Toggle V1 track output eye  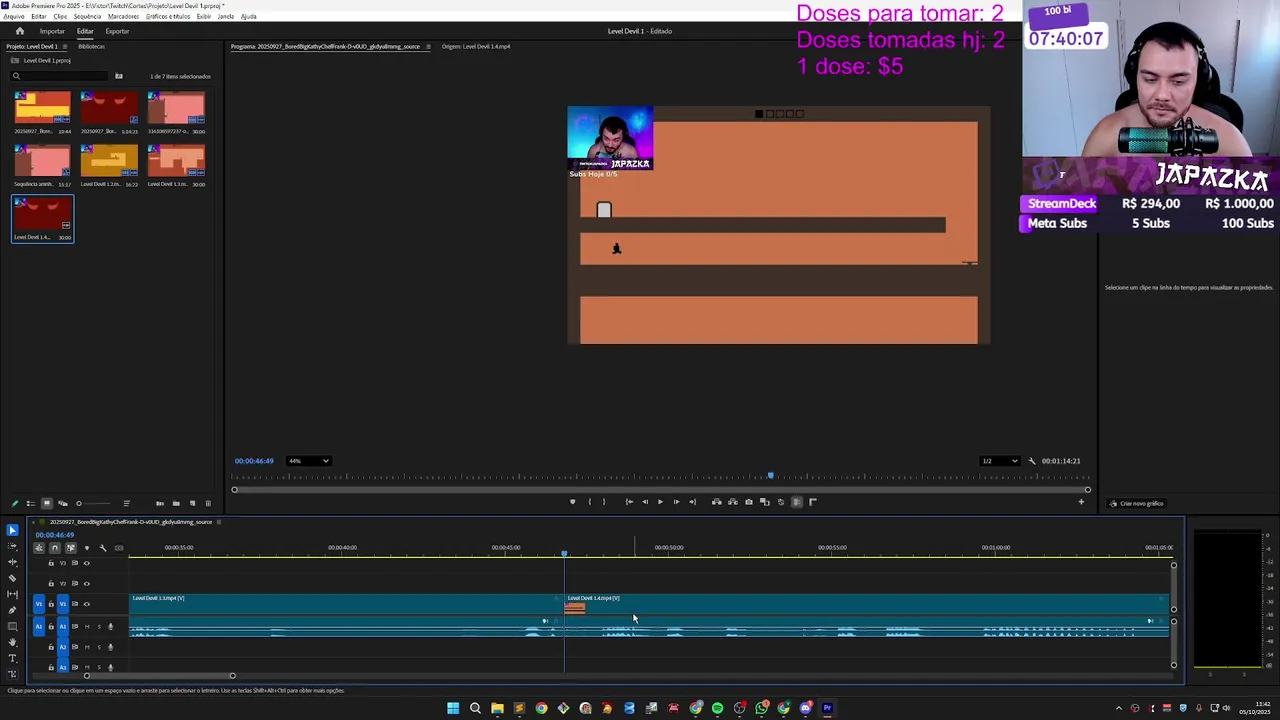coord(86,604)
